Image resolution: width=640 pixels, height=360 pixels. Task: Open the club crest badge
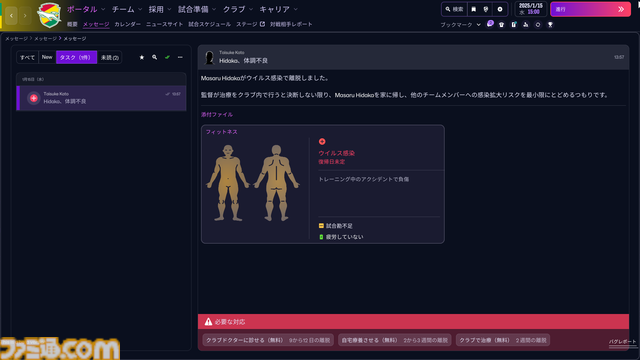click(49, 16)
